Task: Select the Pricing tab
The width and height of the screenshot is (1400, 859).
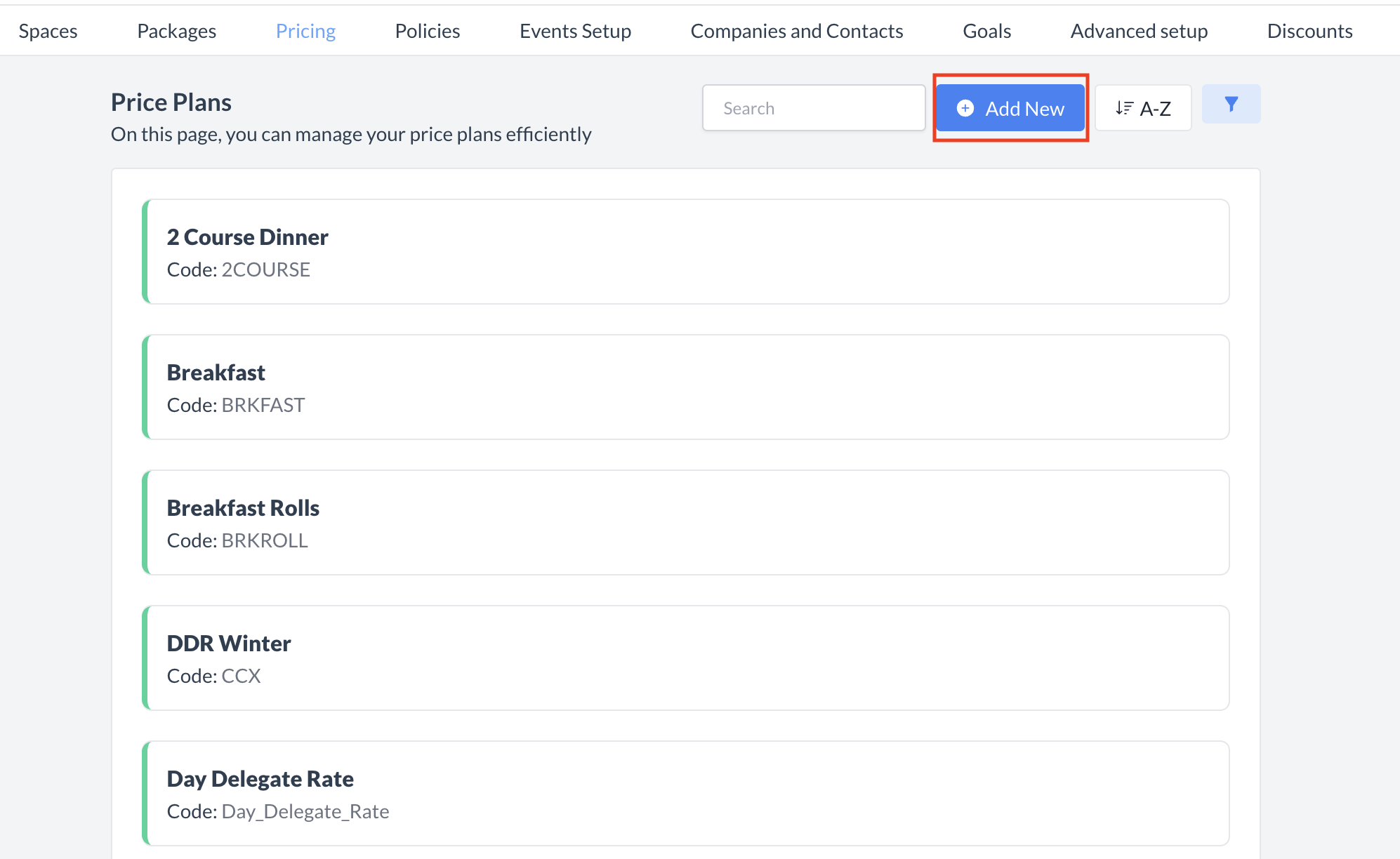Action: pyautogui.click(x=305, y=31)
